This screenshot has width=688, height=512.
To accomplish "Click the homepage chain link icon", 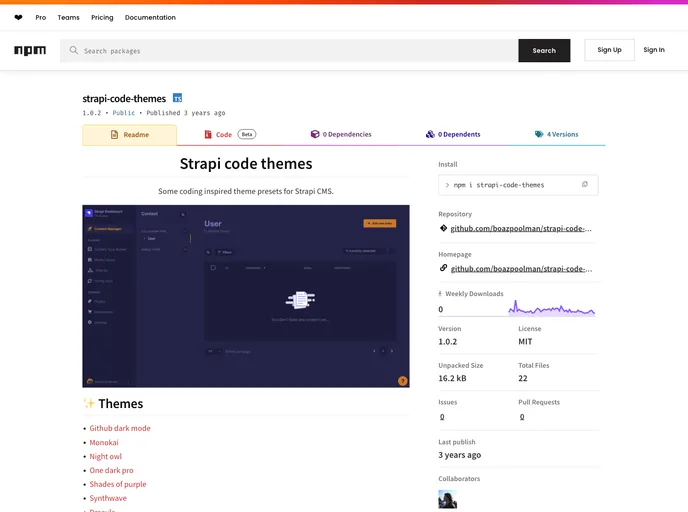I will click(443, 268).
